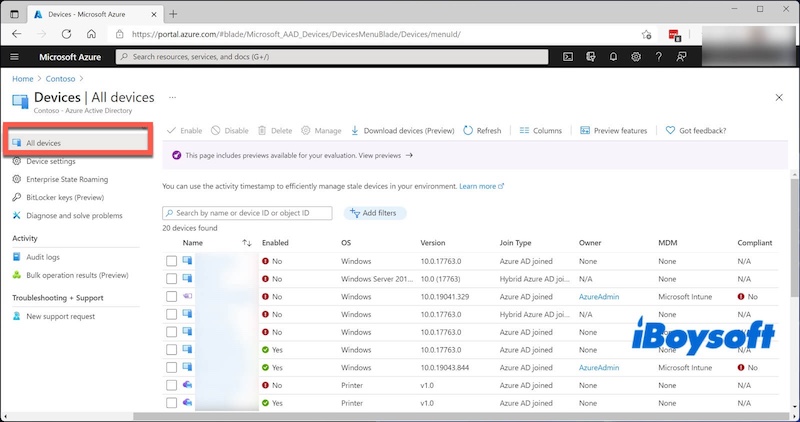The width and height of the screenshot is (800, 422).
Task: Click the Search by name or device ID field
Action: pos(247,213)
